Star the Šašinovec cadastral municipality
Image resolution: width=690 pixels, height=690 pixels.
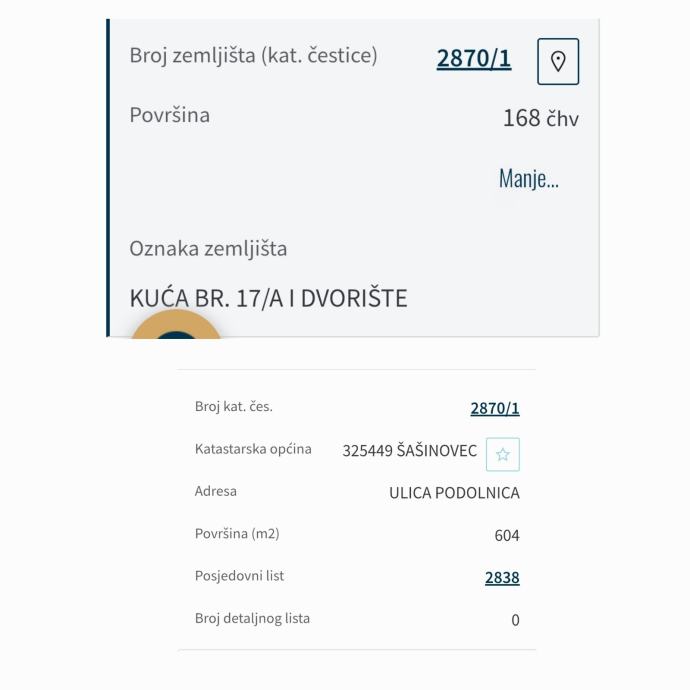(503, 454)
